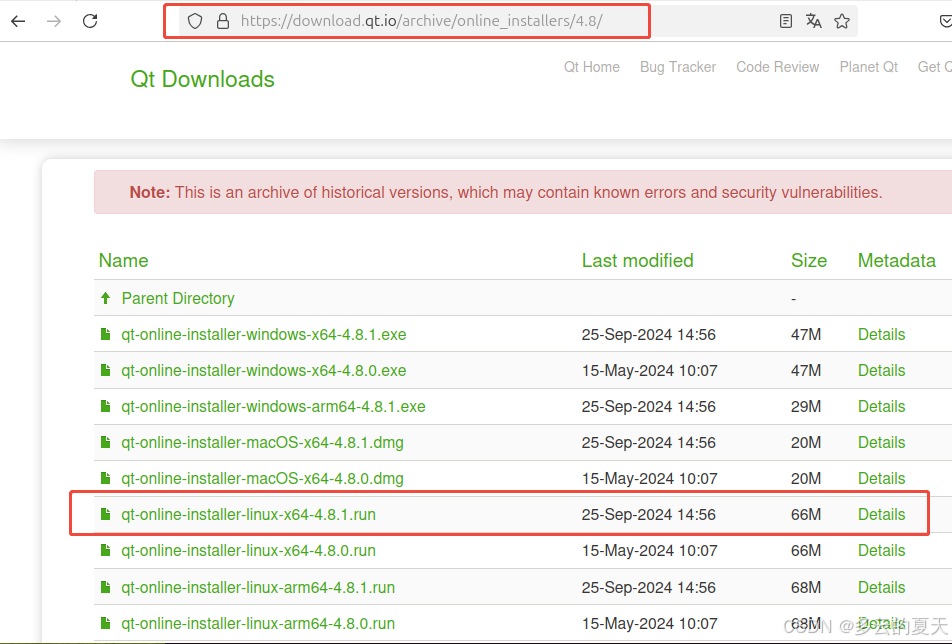Toggle reader view icon
The image size is (952, 644).
[x=786, y=21]
